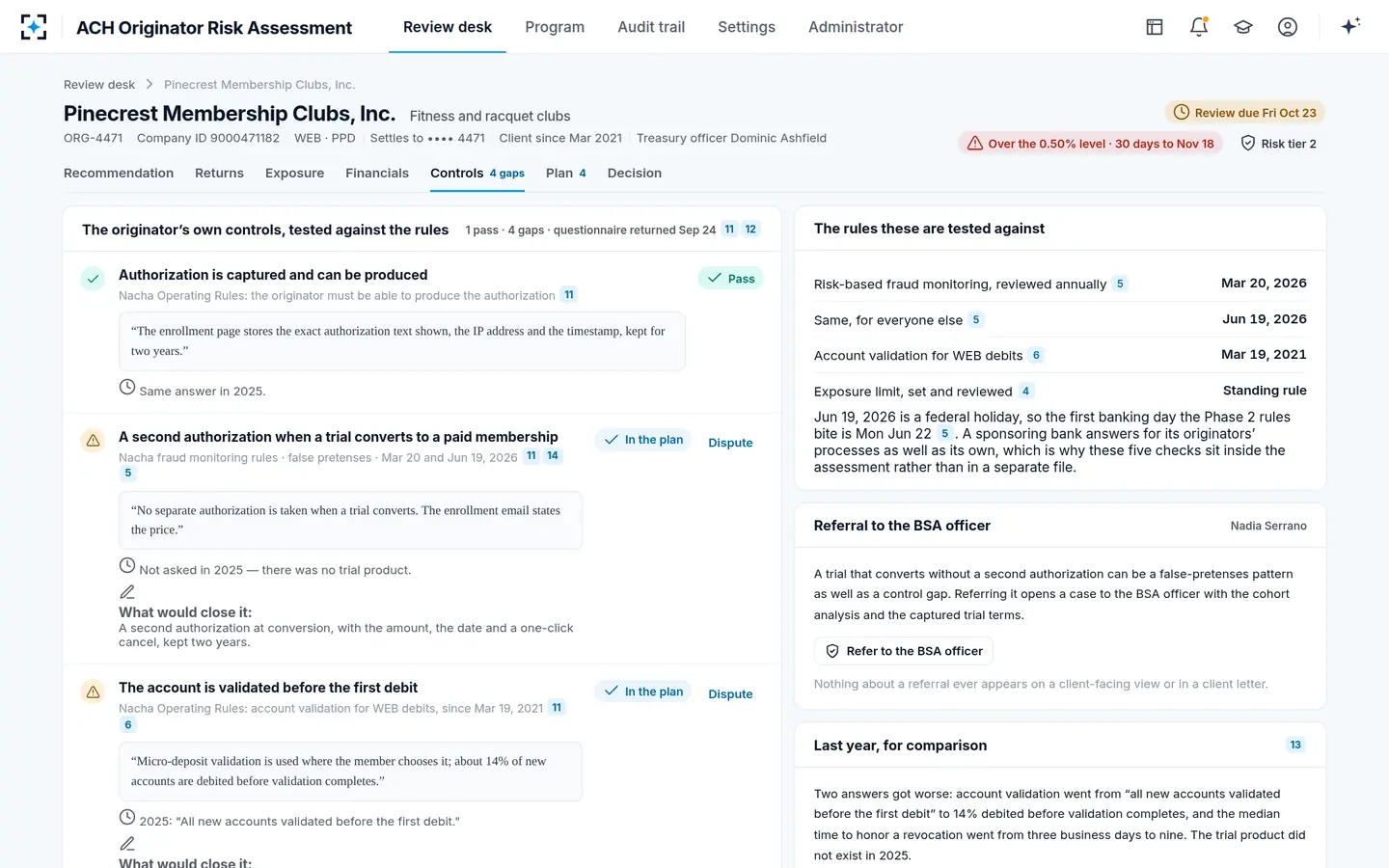
Task: Open citation 4 beside 'Exposure limit, set and reviewed'
Action: [x=1025, y=392]
